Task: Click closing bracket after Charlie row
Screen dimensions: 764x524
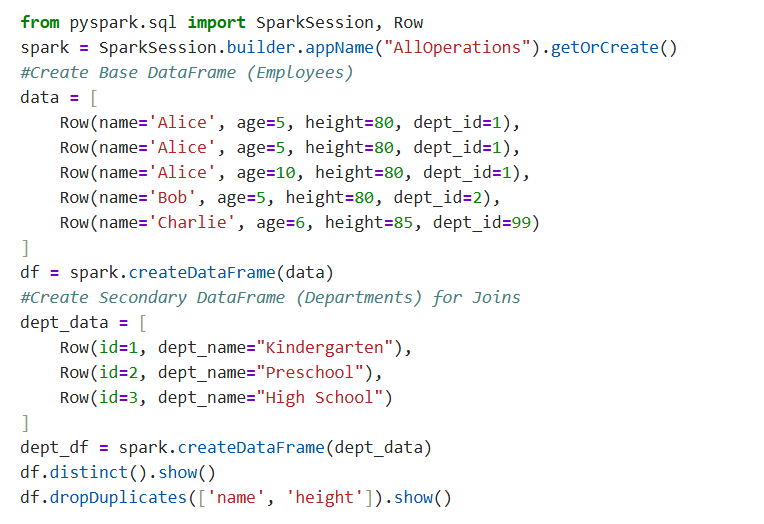Action: [25, 248]
